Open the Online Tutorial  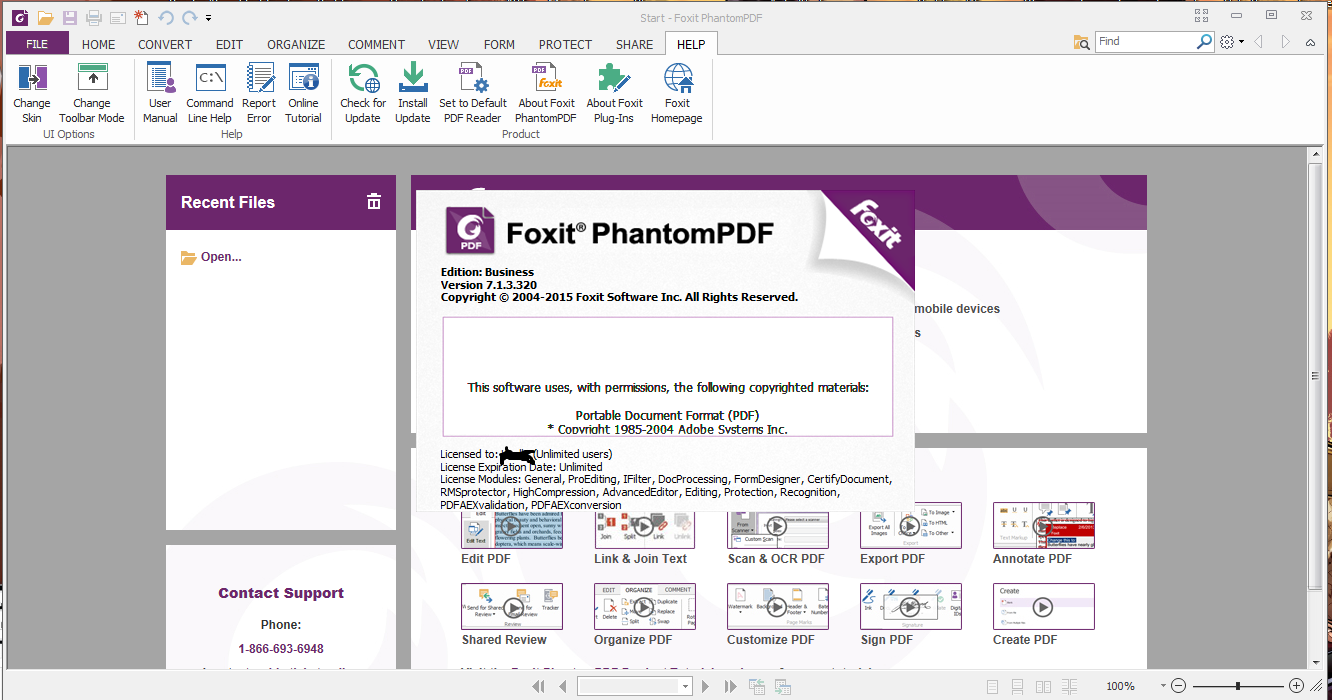[x=306, y=92]
